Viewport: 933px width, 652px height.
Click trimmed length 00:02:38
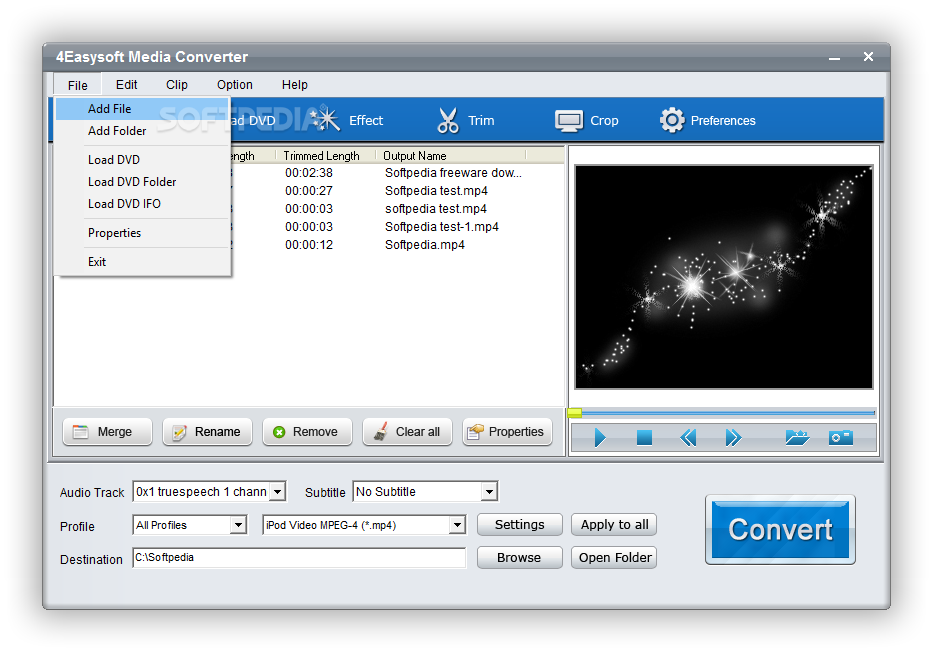tap(309, 173)
